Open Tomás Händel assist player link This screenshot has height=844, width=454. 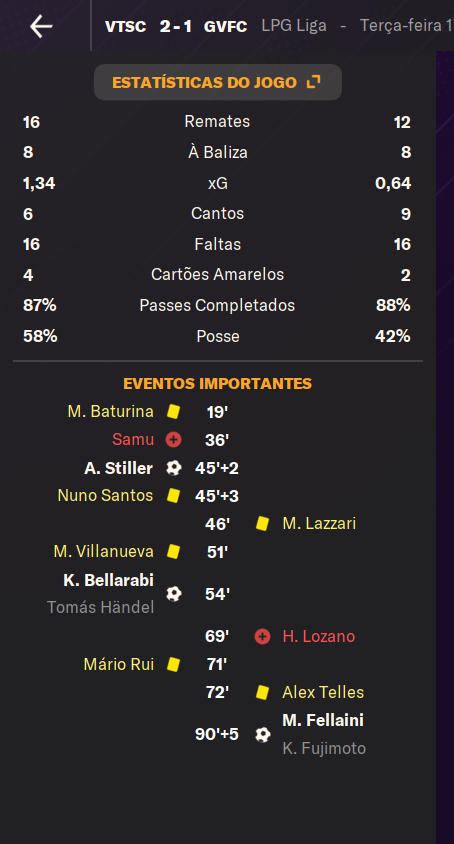click(x=101, y=608)
